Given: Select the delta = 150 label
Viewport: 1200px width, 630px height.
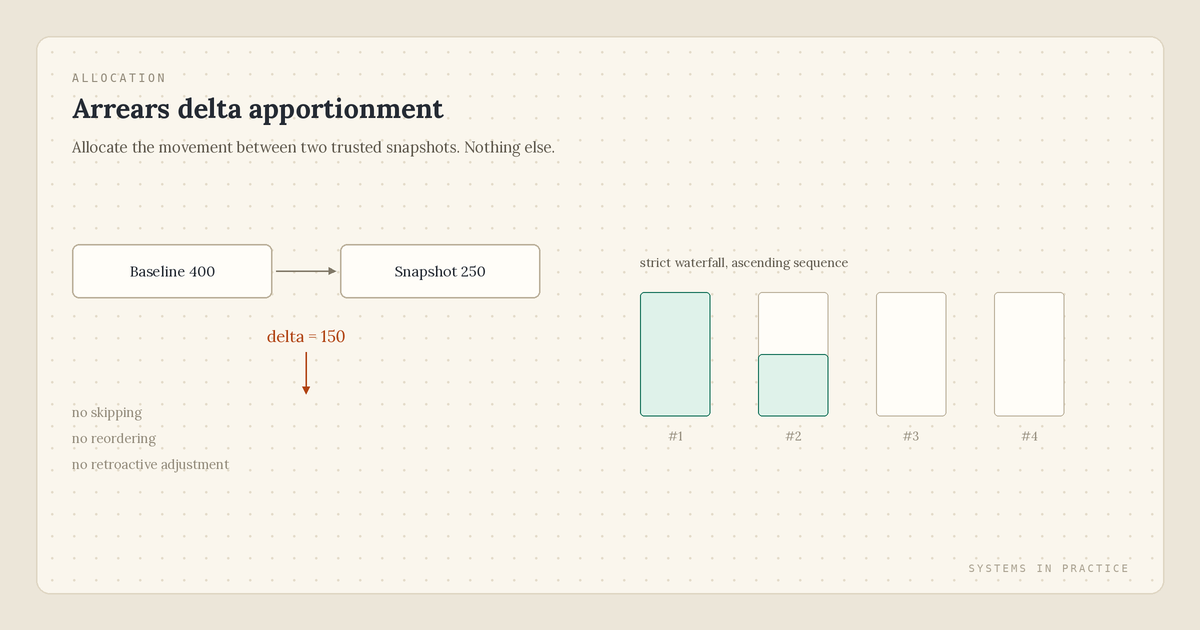Looking at the screenshot, I should [306, 337].
